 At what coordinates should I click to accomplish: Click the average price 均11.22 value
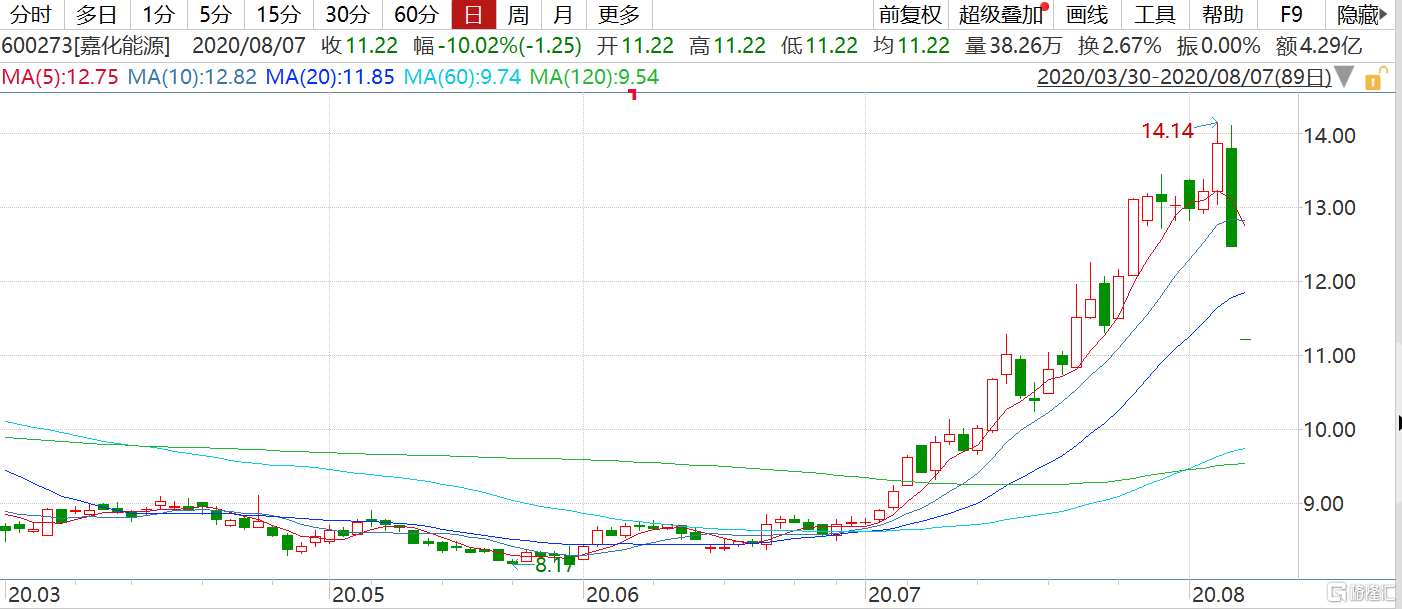point(911,45)
